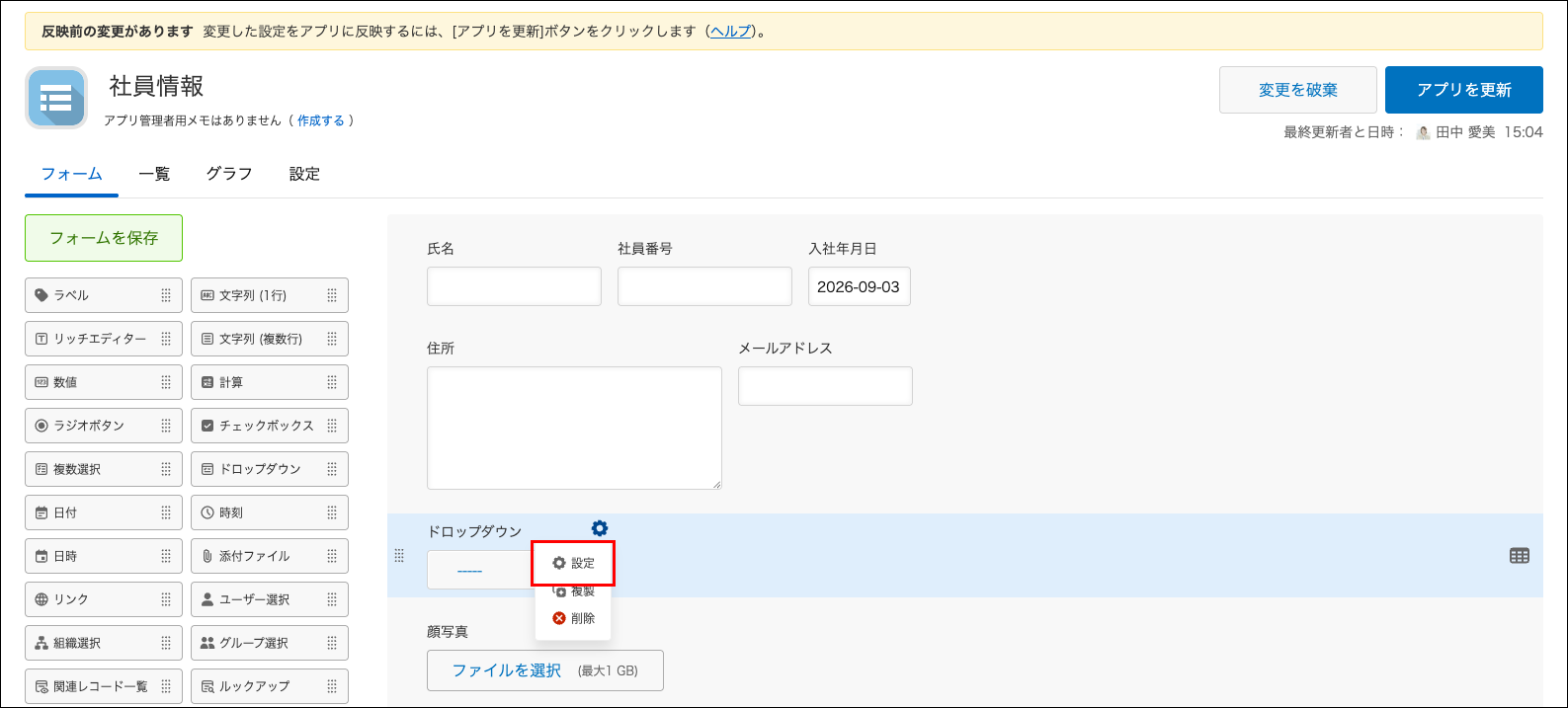This screenshot has height=708, width=1568.
Task: Click the 住所 text area
Action: [x=574, y=428]
